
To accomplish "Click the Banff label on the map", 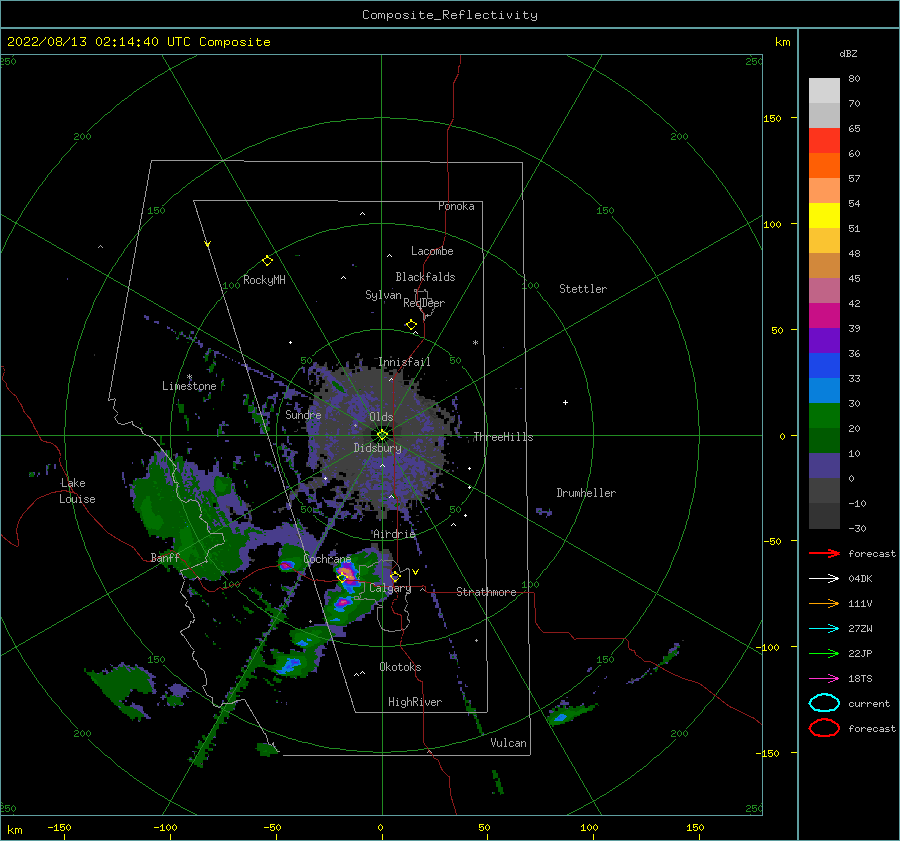I will (x=165, y=557).
